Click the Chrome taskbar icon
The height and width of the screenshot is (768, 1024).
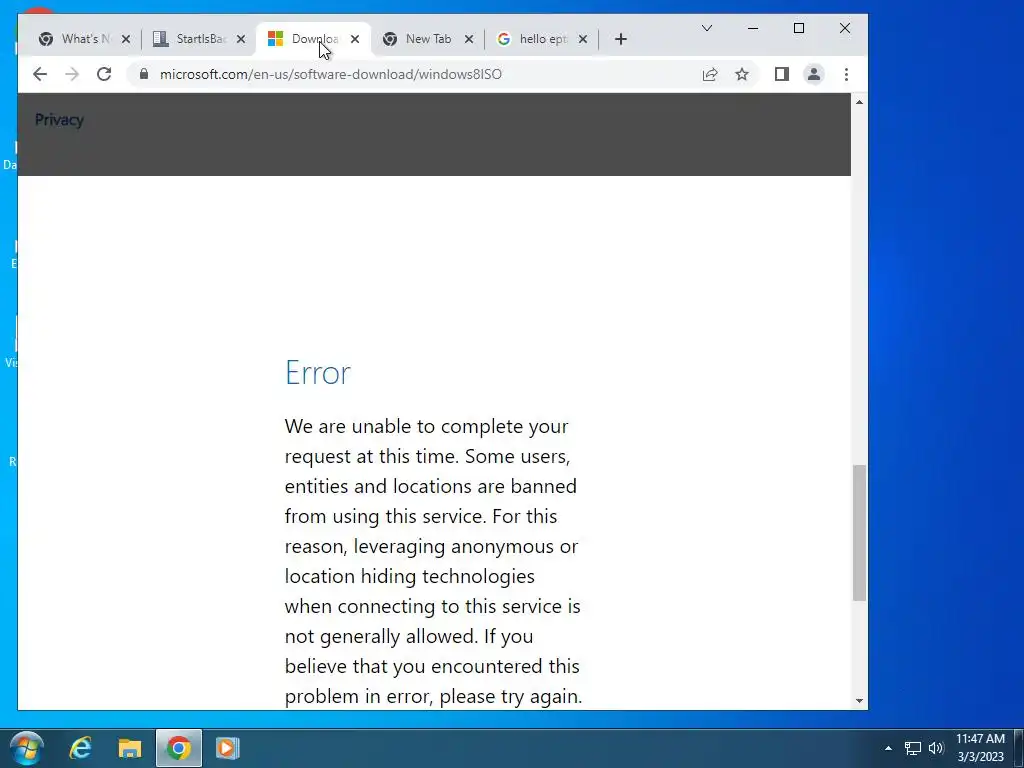pos(178,748)
